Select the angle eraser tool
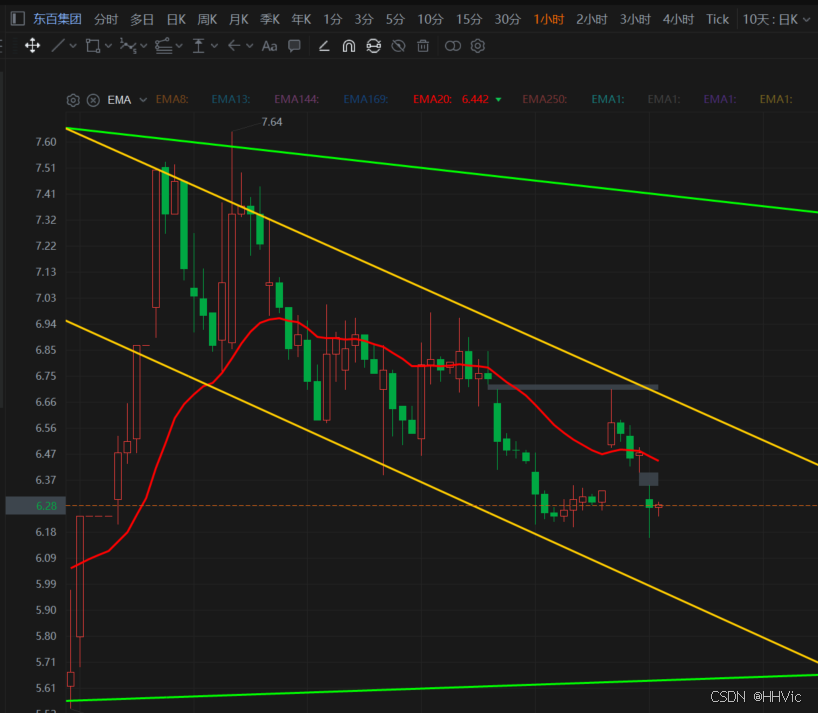This screenshot has height=713, width=818. click(324, 46)
